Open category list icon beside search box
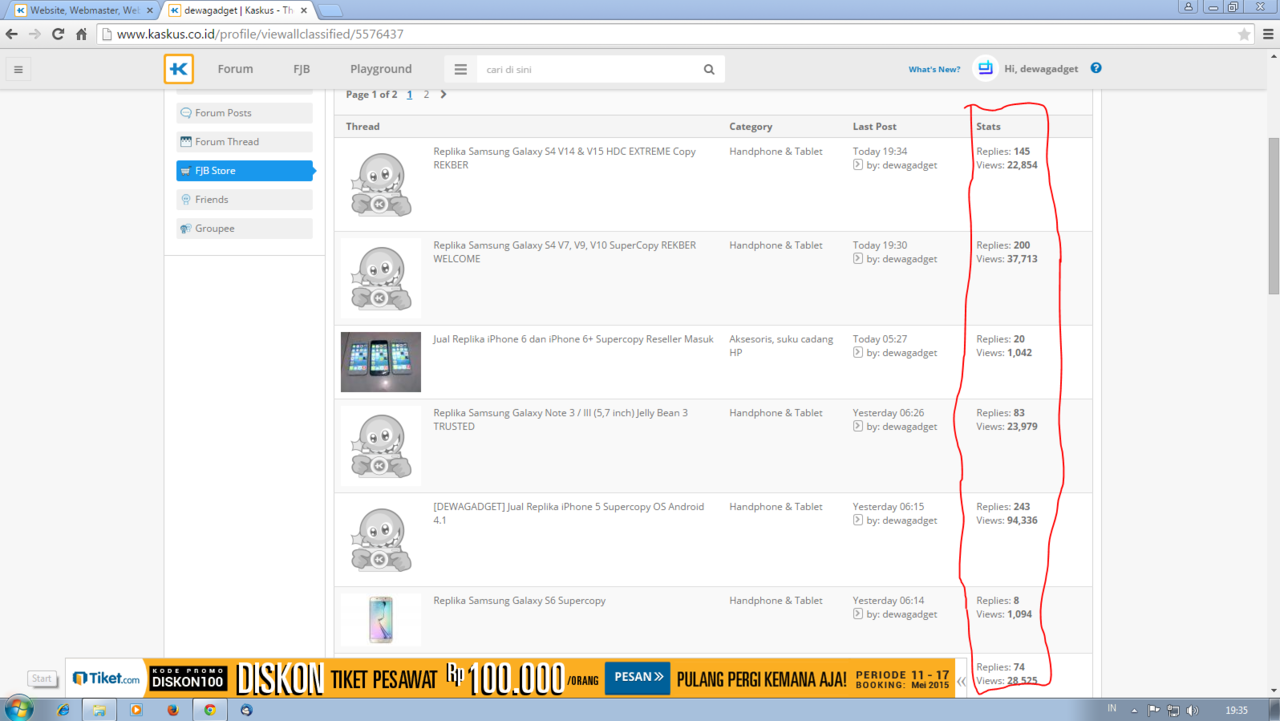Image resolution: width=1280 pixels, height=721 pixels. point(461,69)
